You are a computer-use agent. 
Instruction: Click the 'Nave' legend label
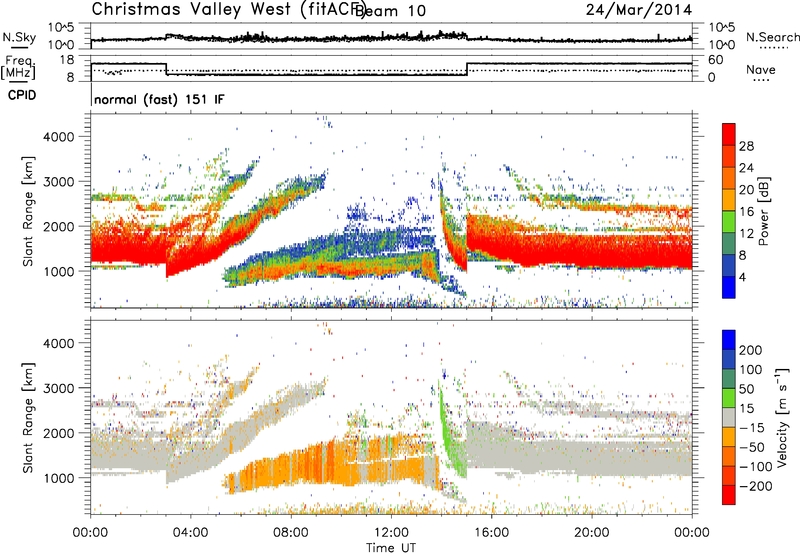coord(760,70)
